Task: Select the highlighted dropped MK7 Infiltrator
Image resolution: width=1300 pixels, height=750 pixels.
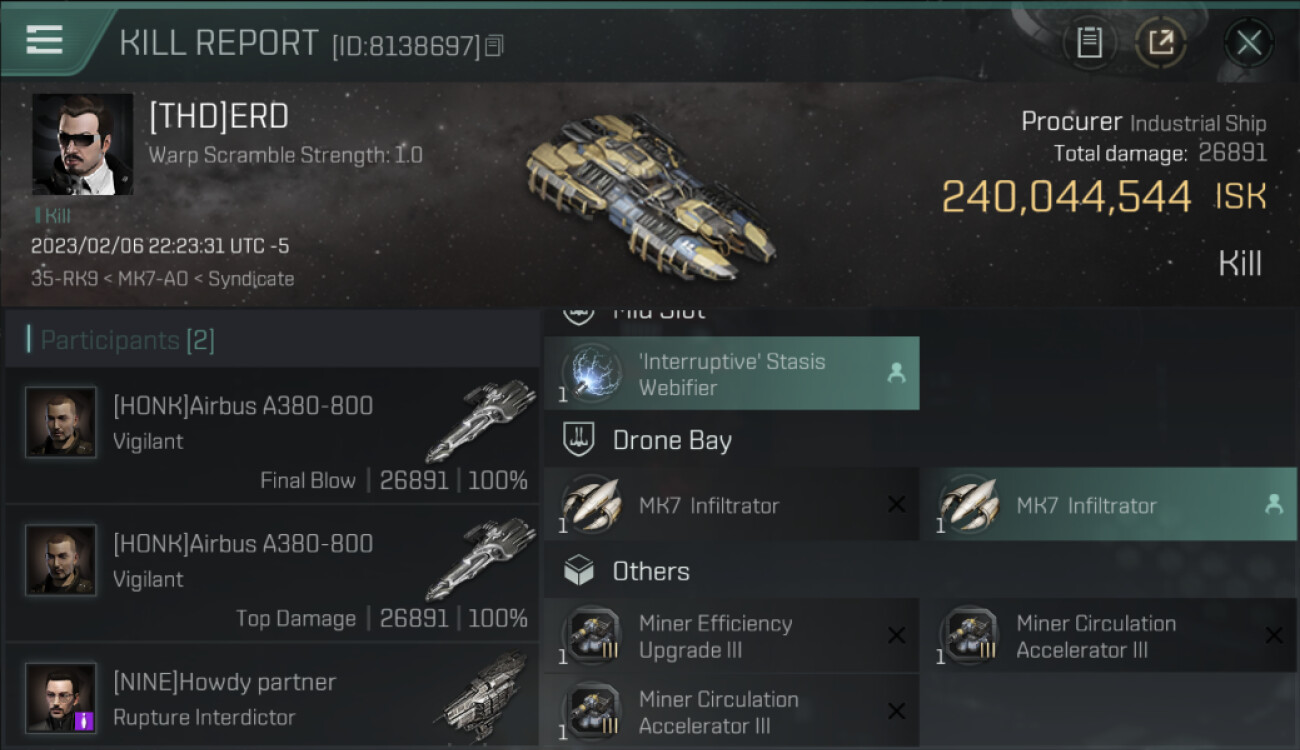Action: (x=1108, y=505)
